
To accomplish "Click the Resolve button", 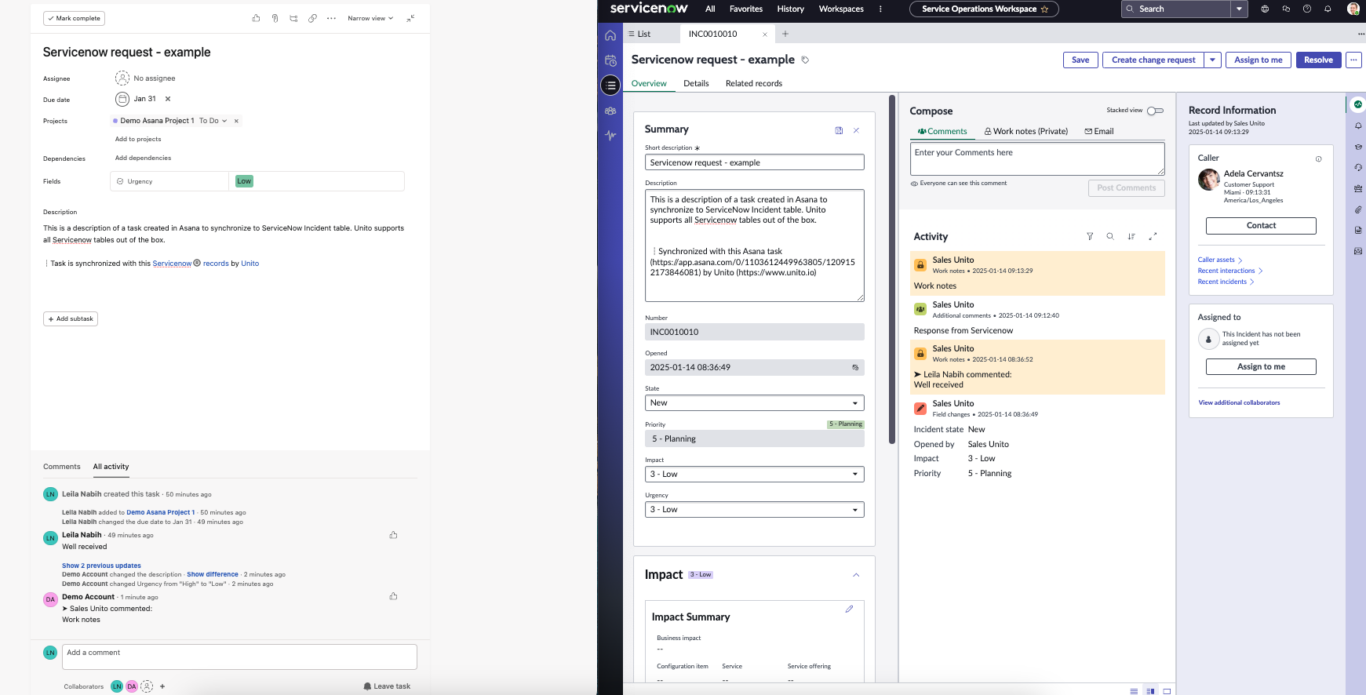I will (x=1318, y=60).
